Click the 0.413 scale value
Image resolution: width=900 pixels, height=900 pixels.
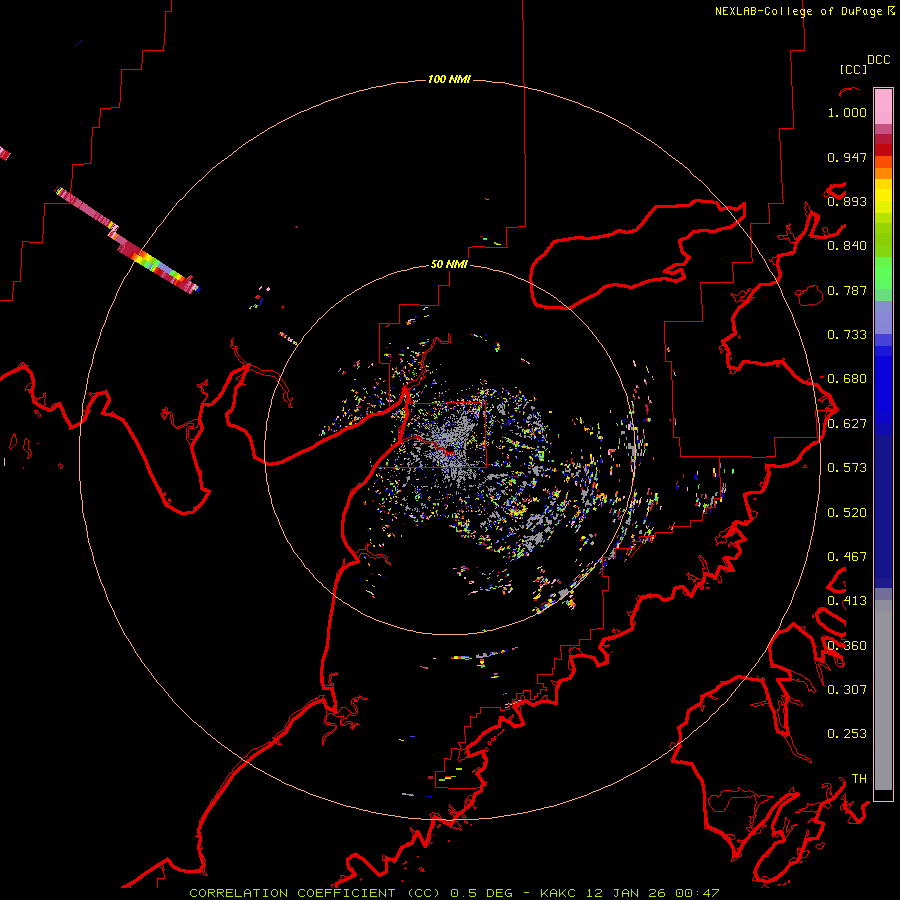click(847, 601)
